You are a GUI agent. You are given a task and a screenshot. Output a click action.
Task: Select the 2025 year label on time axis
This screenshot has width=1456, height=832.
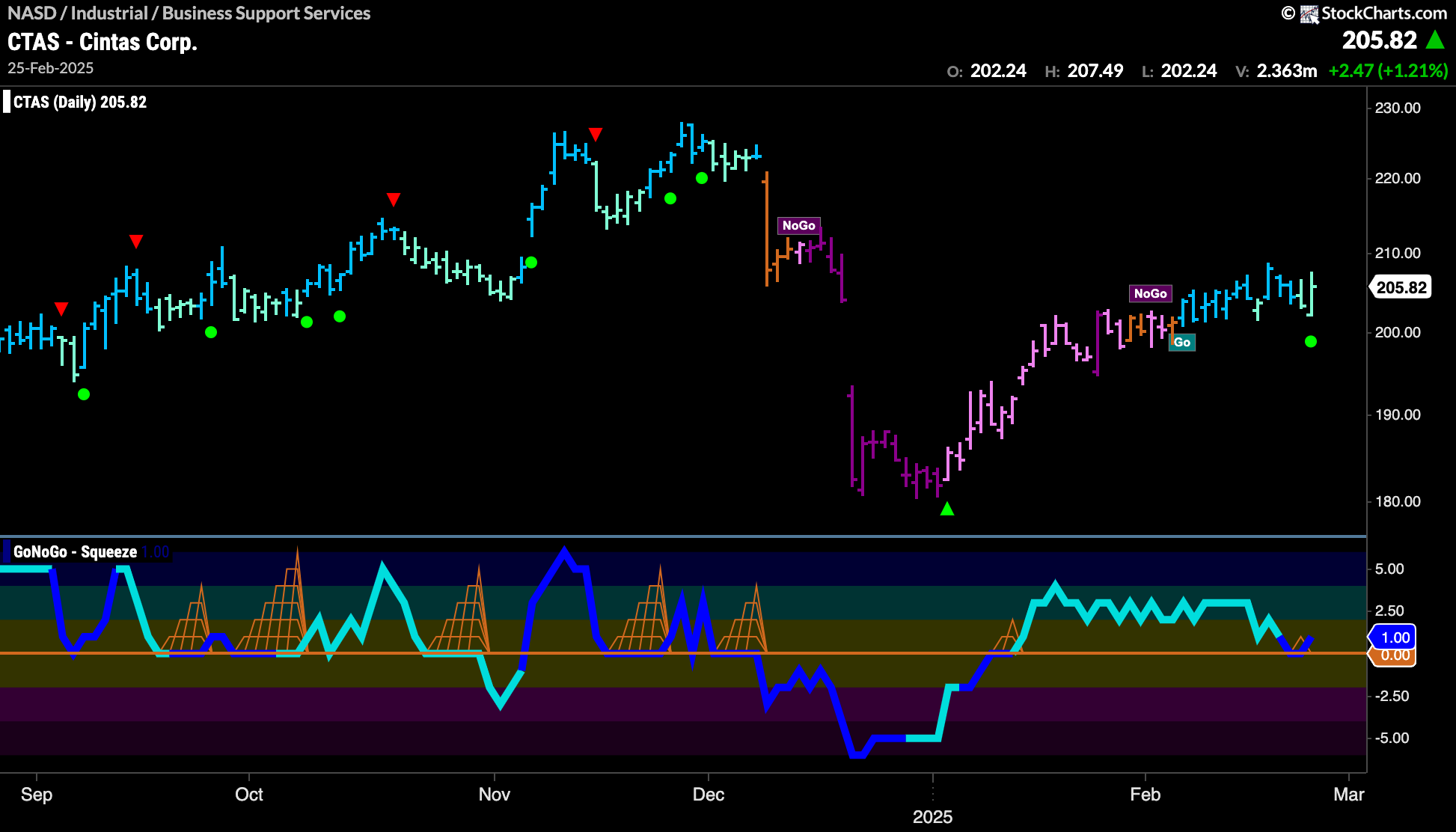(932, 817)
